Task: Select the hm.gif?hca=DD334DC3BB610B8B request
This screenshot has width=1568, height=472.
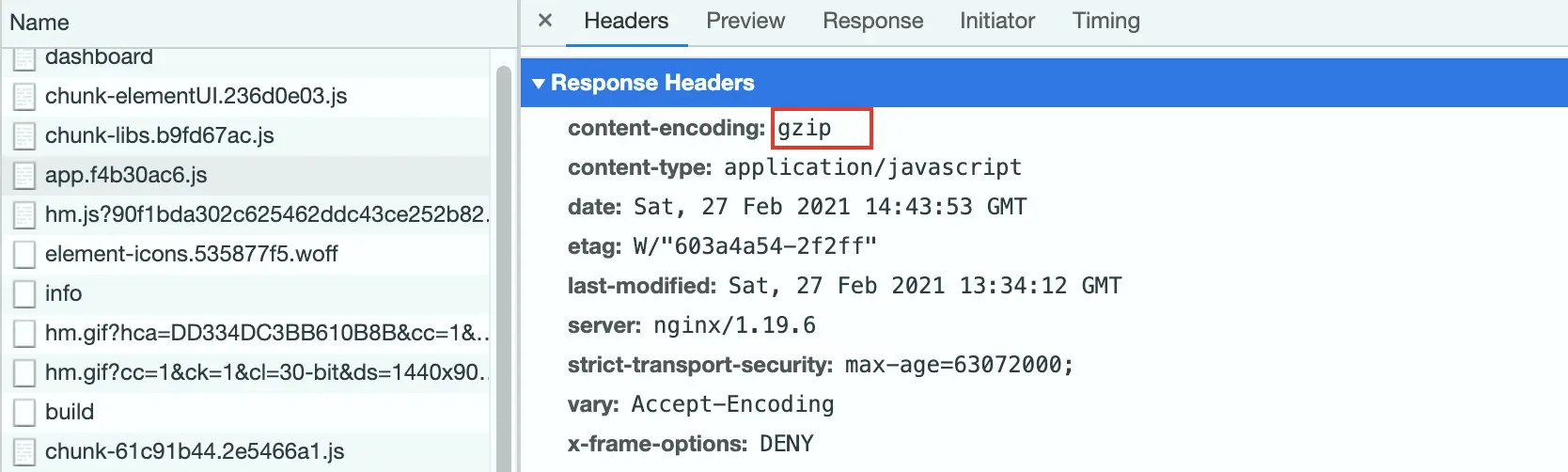Action: (265, 333)
